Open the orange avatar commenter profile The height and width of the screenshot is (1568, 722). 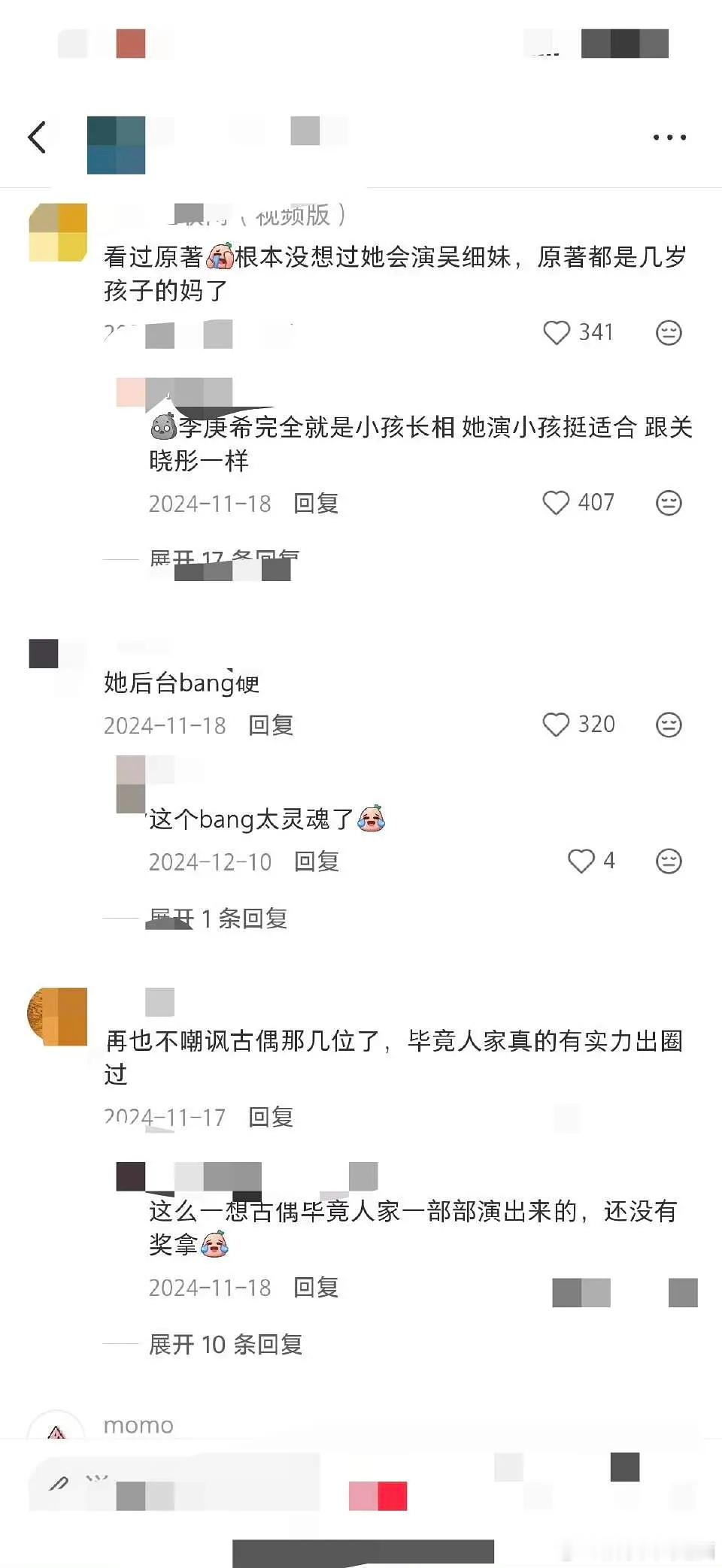click(x=58, y=1016)
